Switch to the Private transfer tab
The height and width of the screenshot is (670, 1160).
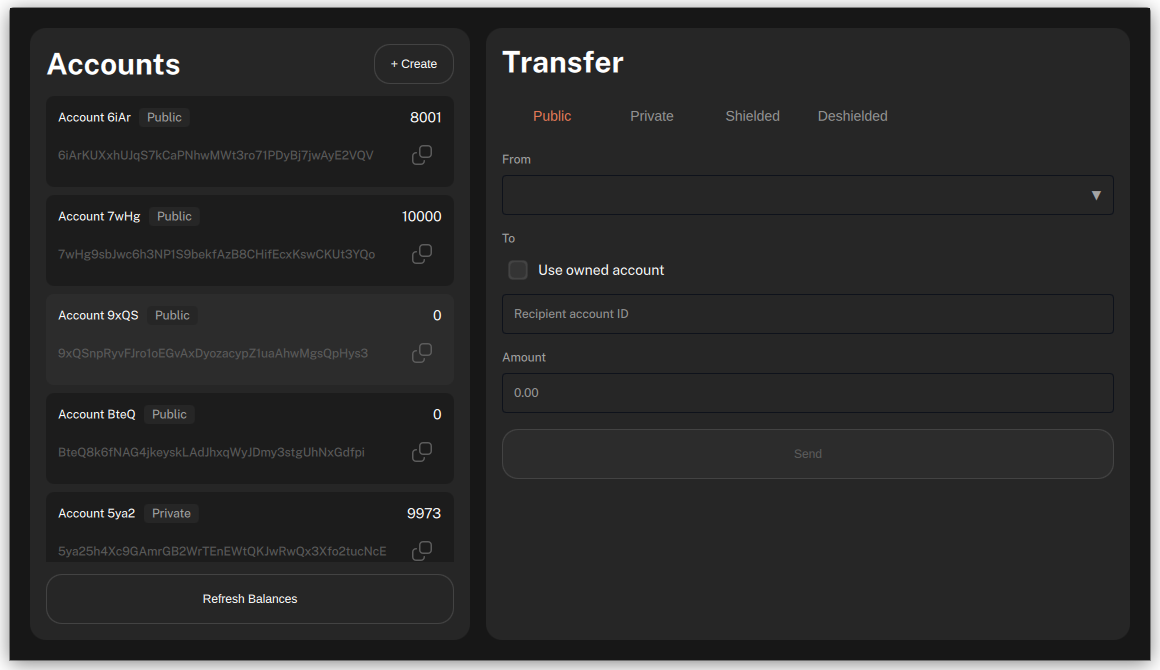[x=652, y=116]
